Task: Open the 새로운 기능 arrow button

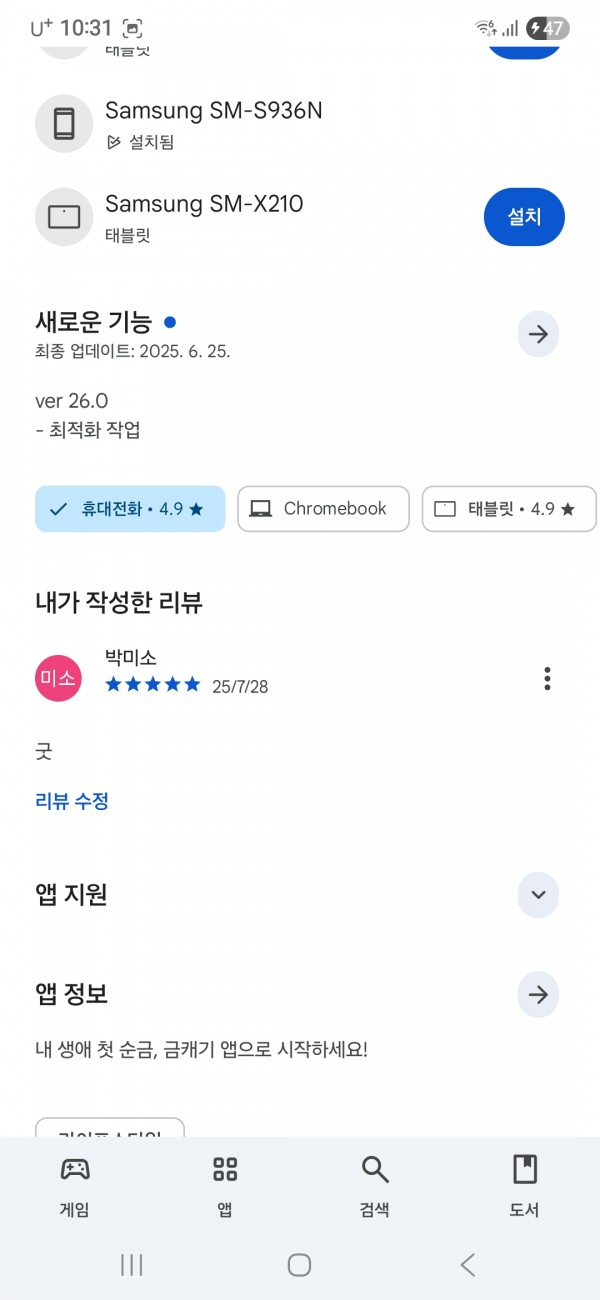Action: pos(538,334)
